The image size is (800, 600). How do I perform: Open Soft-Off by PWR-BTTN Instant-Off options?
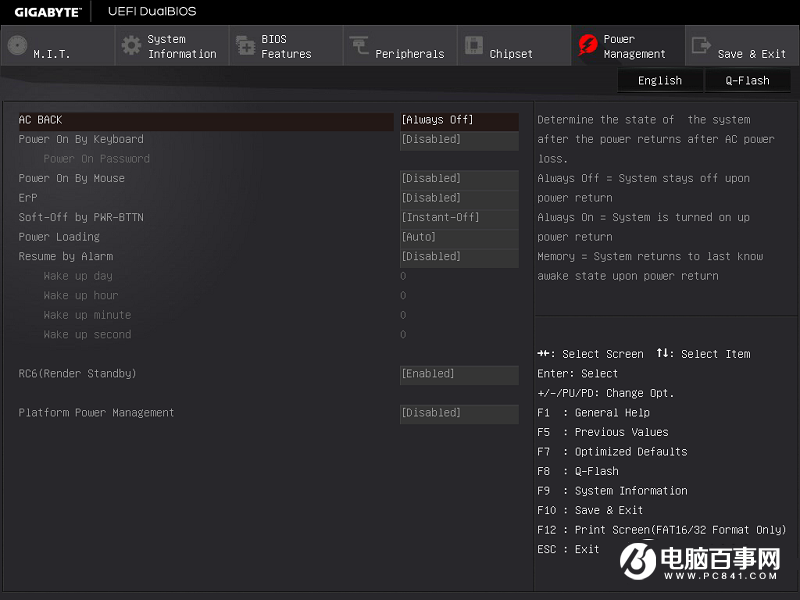click(459, 218)
